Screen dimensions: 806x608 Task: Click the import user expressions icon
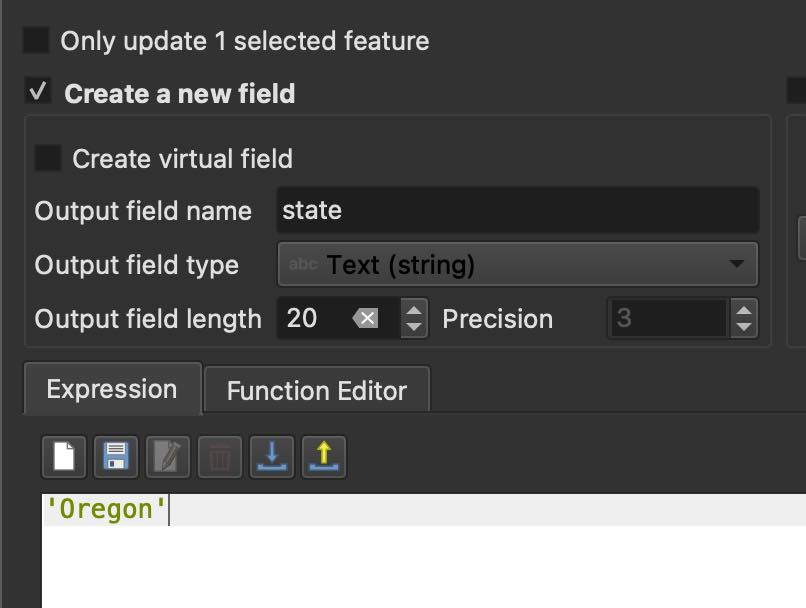(x=272, y=457)
